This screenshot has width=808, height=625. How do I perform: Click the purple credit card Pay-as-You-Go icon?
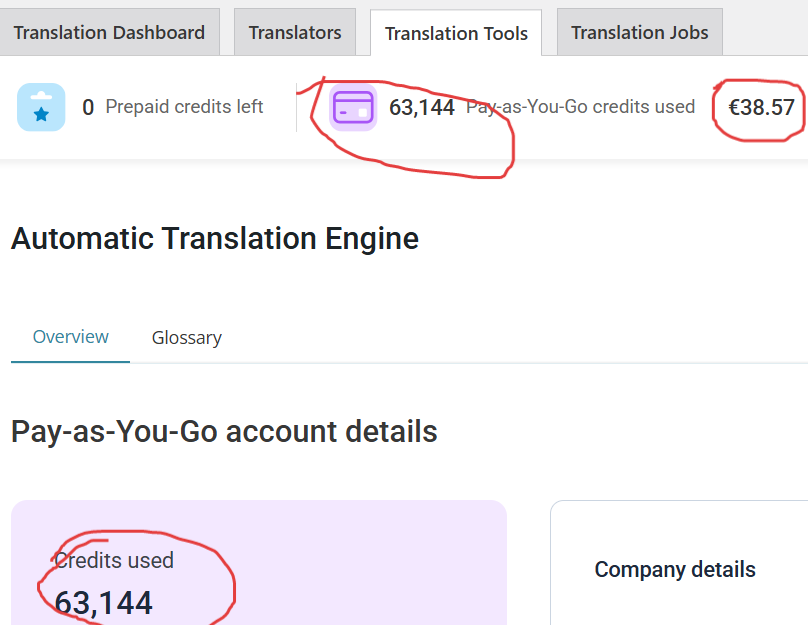point(353,106)
